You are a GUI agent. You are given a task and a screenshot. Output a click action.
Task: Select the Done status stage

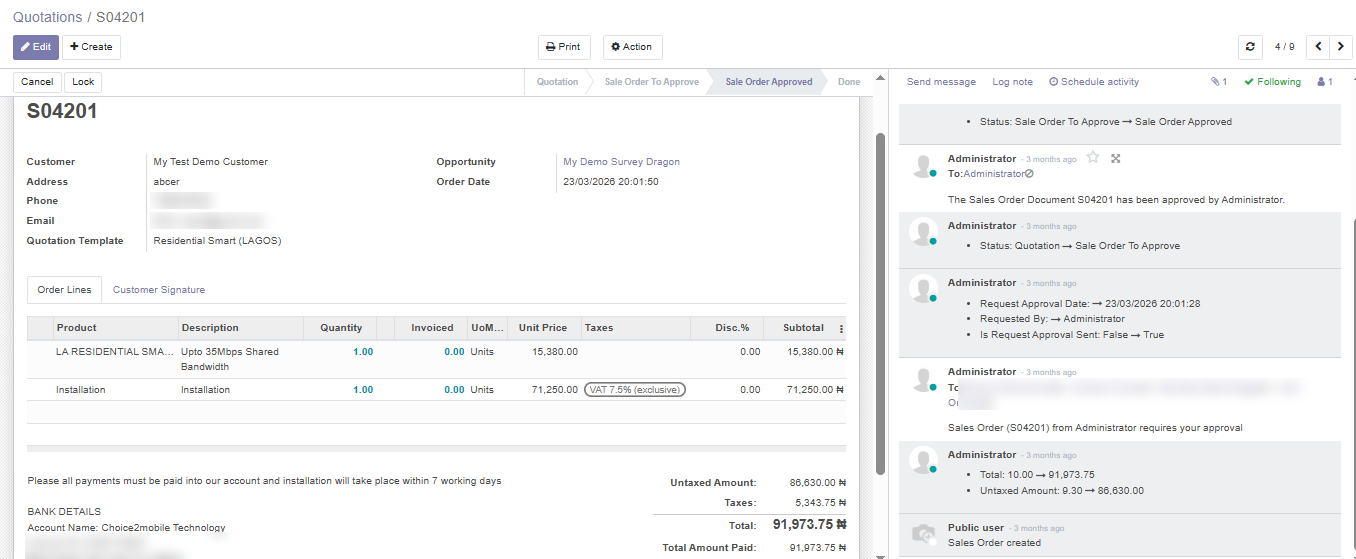click(849, 82)
